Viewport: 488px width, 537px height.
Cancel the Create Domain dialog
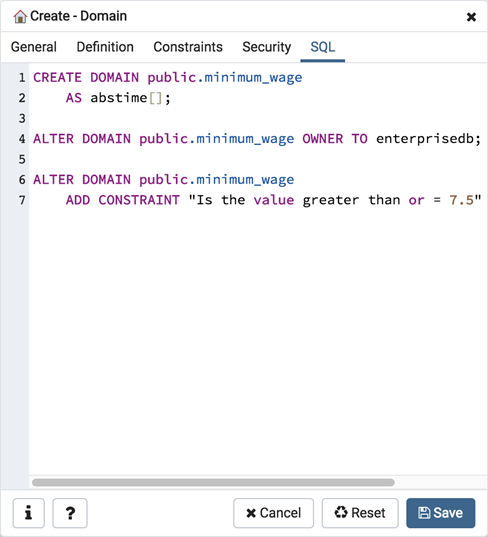(x=273, y=513)
